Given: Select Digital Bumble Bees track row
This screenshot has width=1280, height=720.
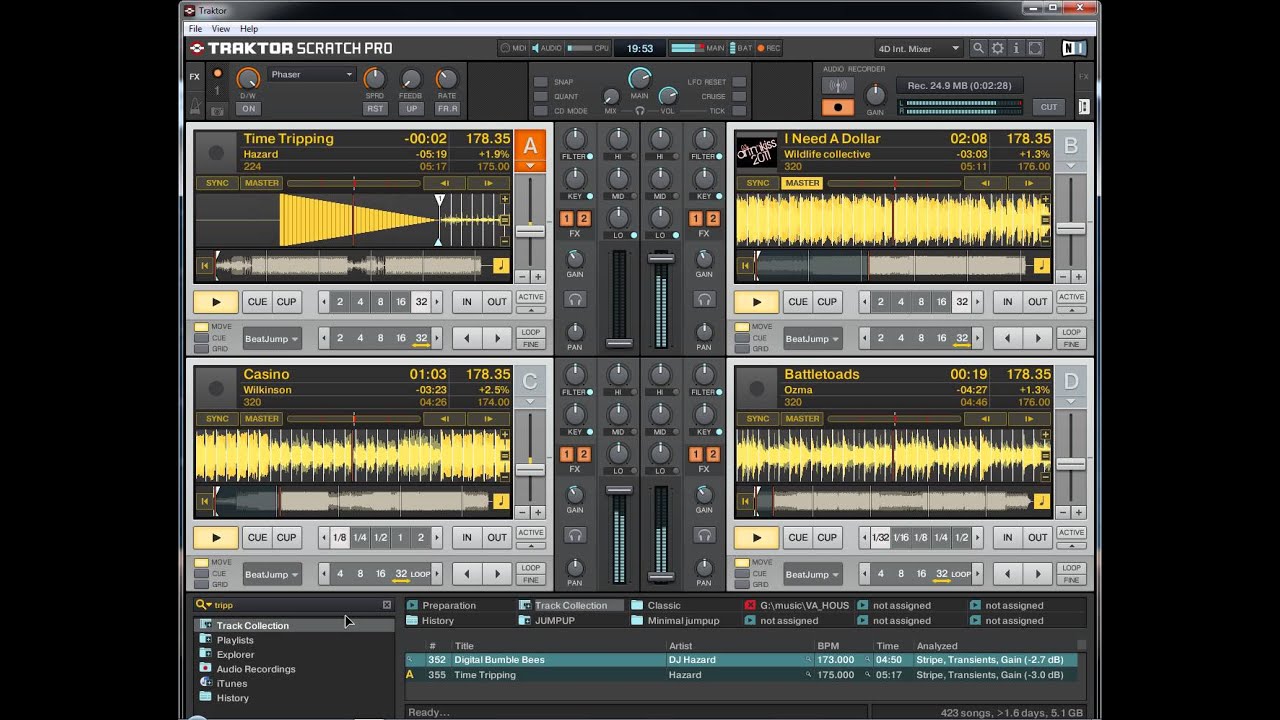Looking at the screenshot, I should 740,660.
